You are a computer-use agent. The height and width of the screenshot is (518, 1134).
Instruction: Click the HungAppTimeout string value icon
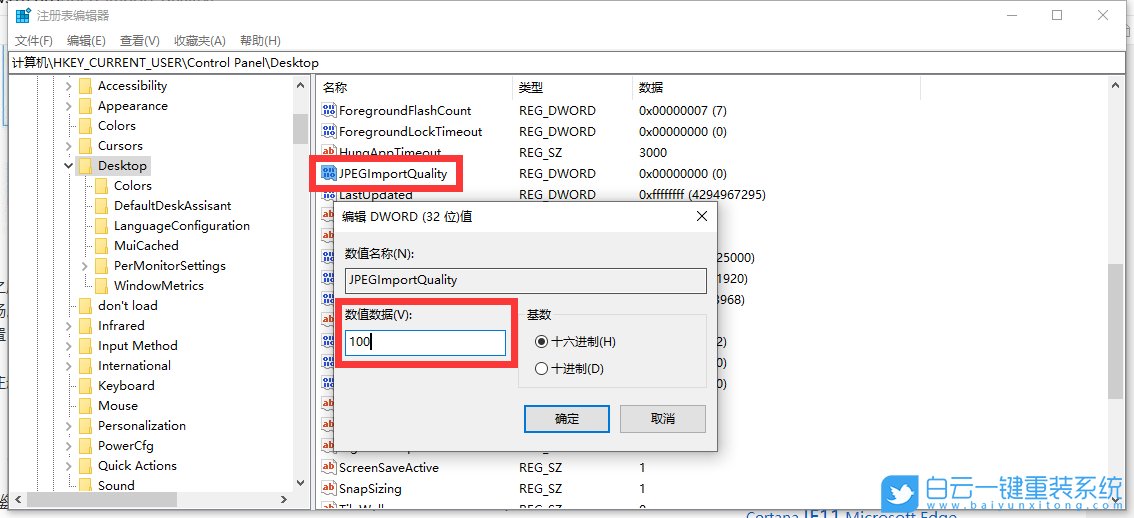(329, 153)
